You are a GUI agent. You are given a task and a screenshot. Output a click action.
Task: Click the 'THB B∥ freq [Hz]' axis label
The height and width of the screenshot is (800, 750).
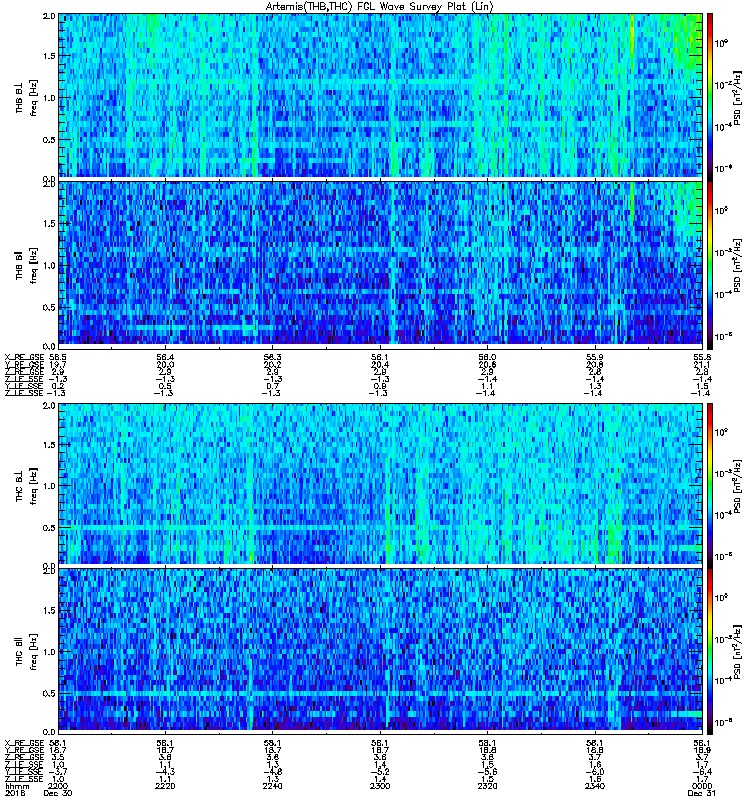coord(26,265)
